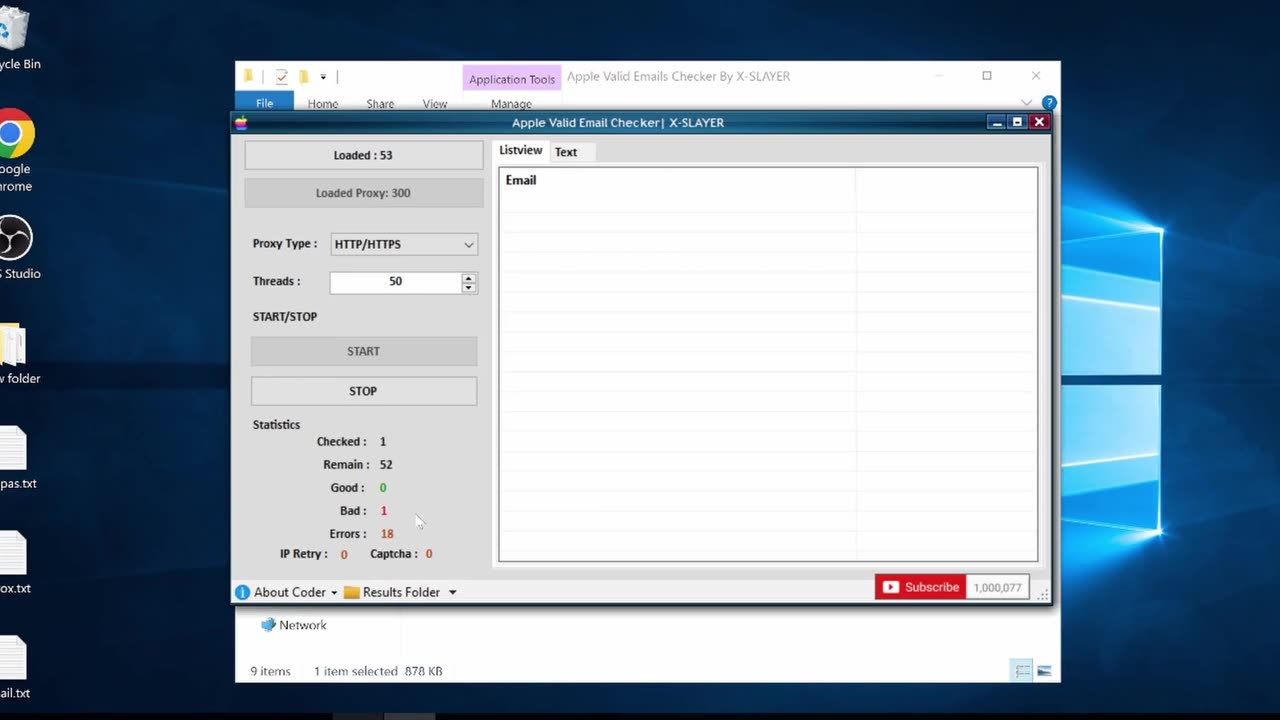1280x720 pixels.
Task: Click the pas.txt file on desktop
Action: (16, 458)
